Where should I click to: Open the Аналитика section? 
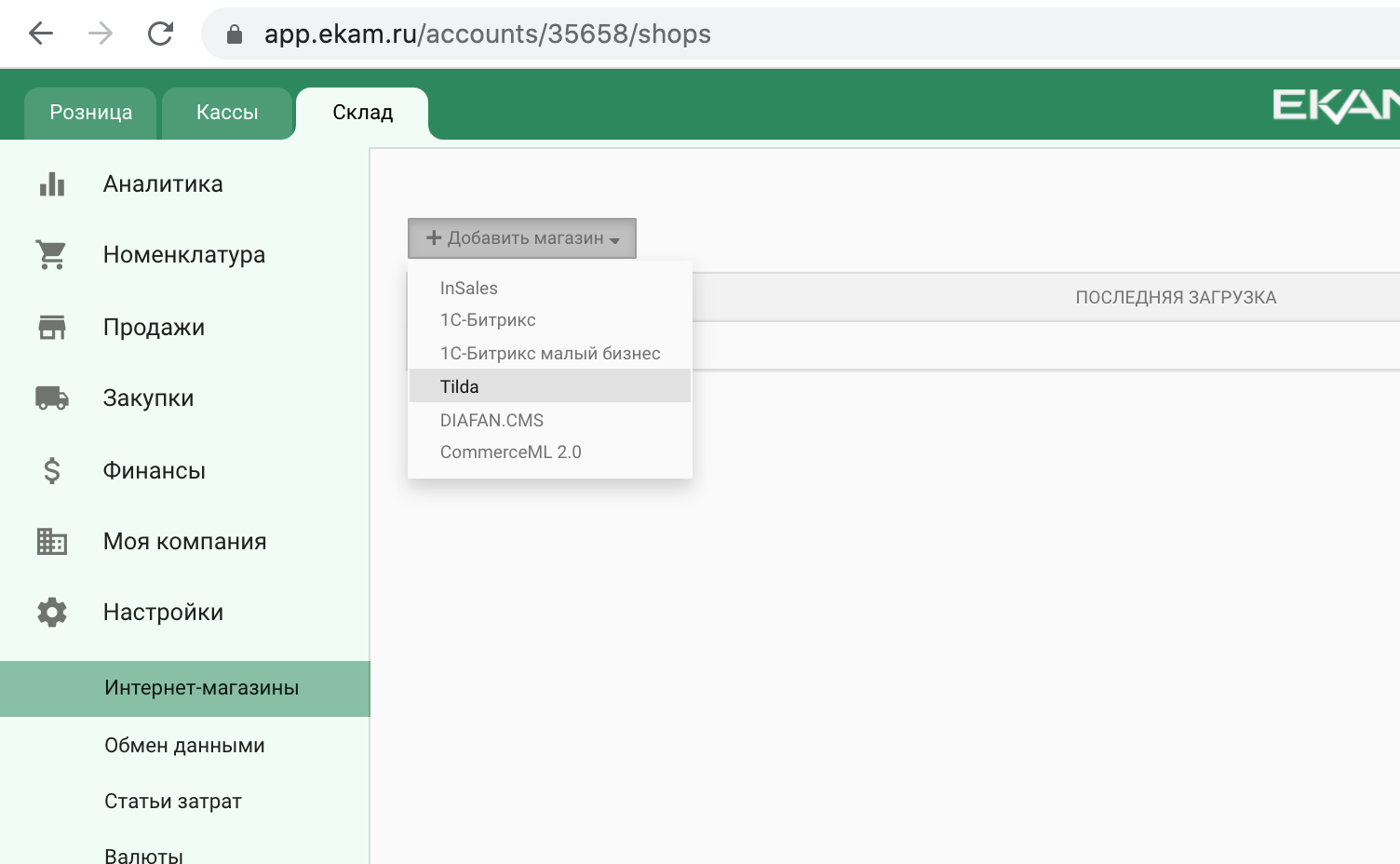pyautogui.click(x=163, y=184)
